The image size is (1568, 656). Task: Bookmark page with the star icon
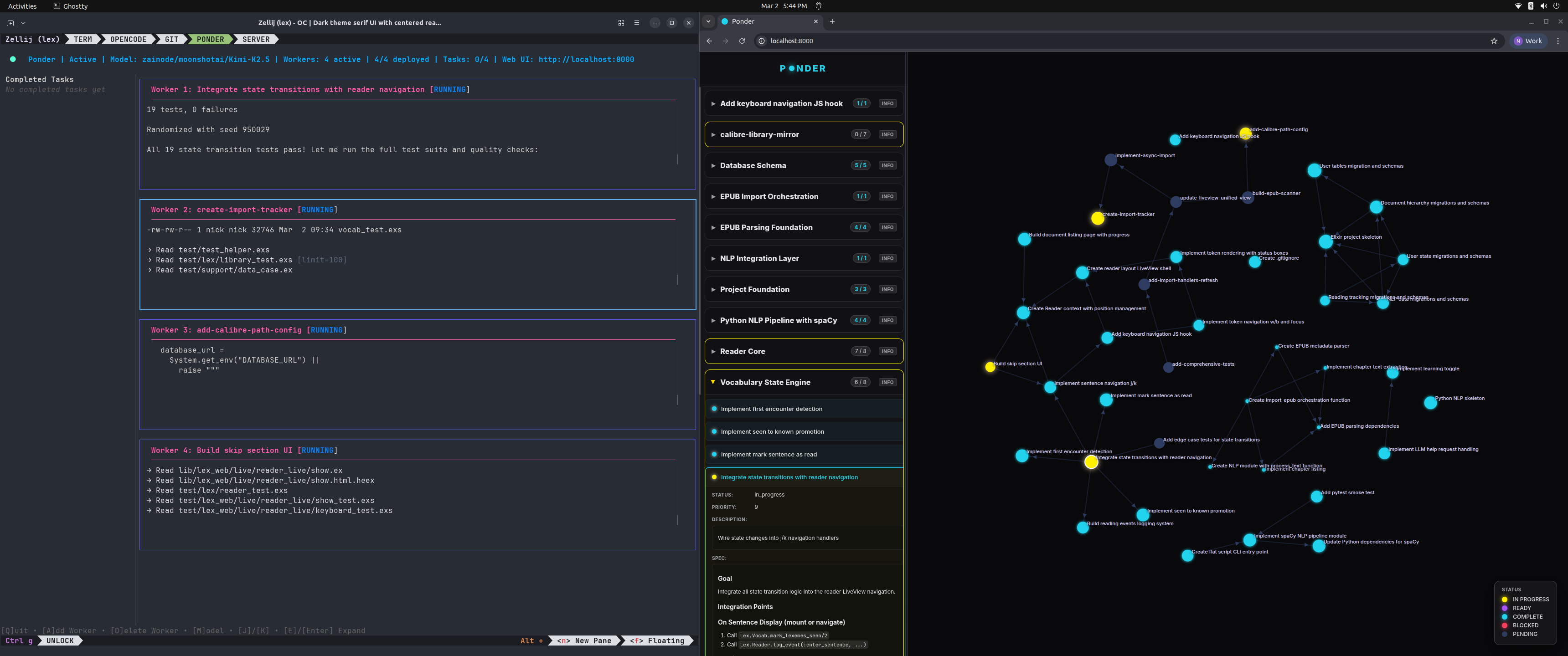click(1494, 41)
